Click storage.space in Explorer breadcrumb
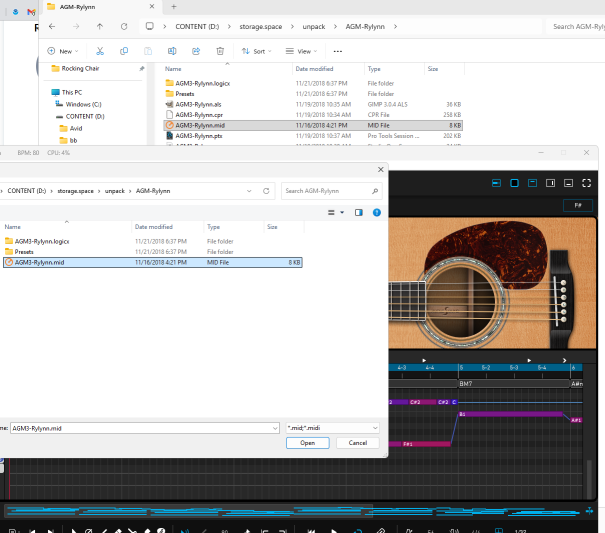 click(x=260, y=27)
